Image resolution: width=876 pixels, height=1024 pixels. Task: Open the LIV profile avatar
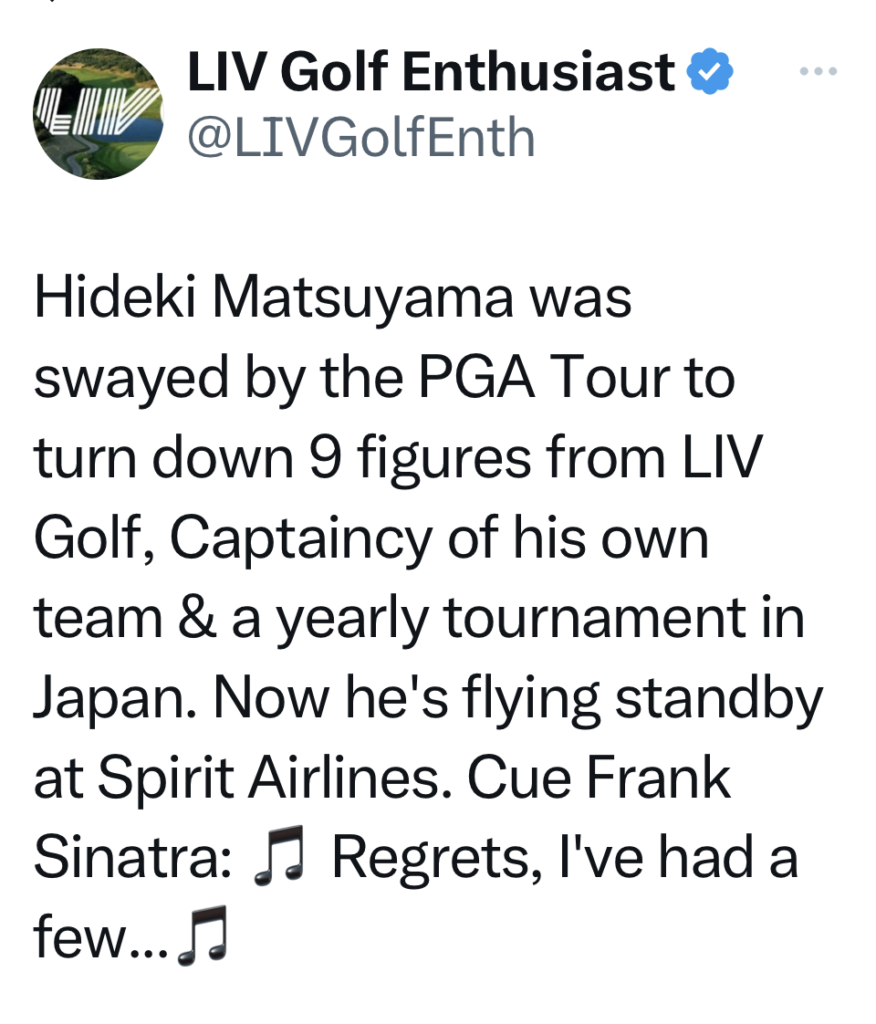(96, 113)
